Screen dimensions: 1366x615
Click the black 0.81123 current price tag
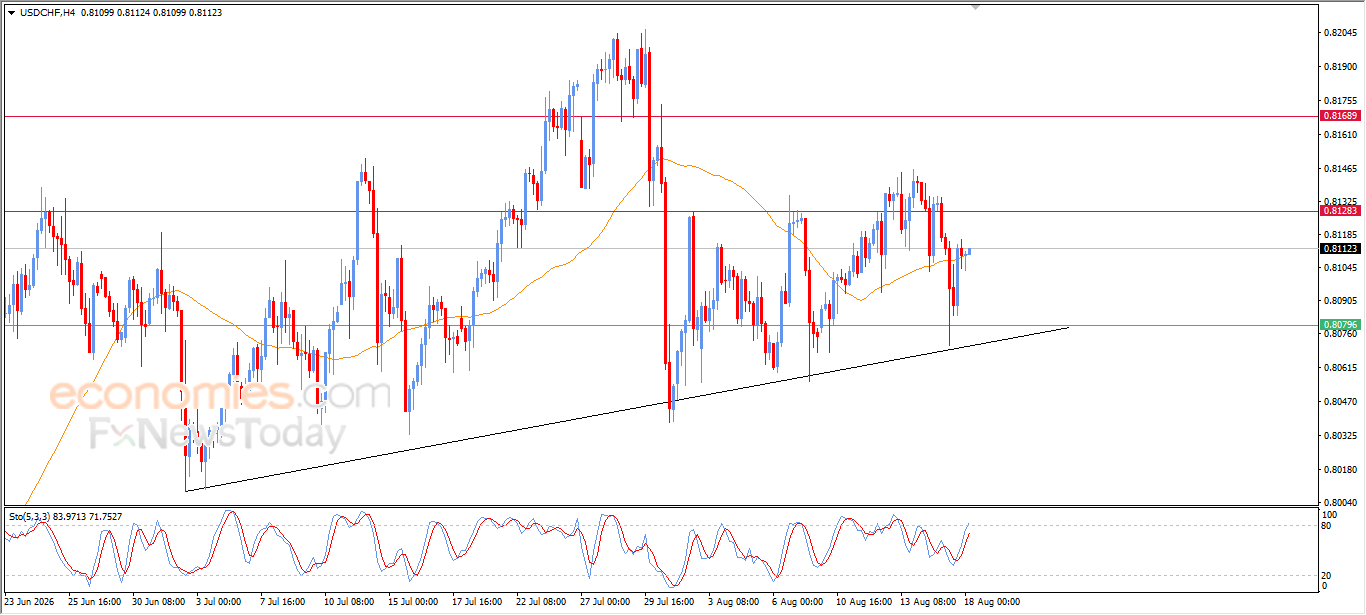click(x=1340, y=248)
